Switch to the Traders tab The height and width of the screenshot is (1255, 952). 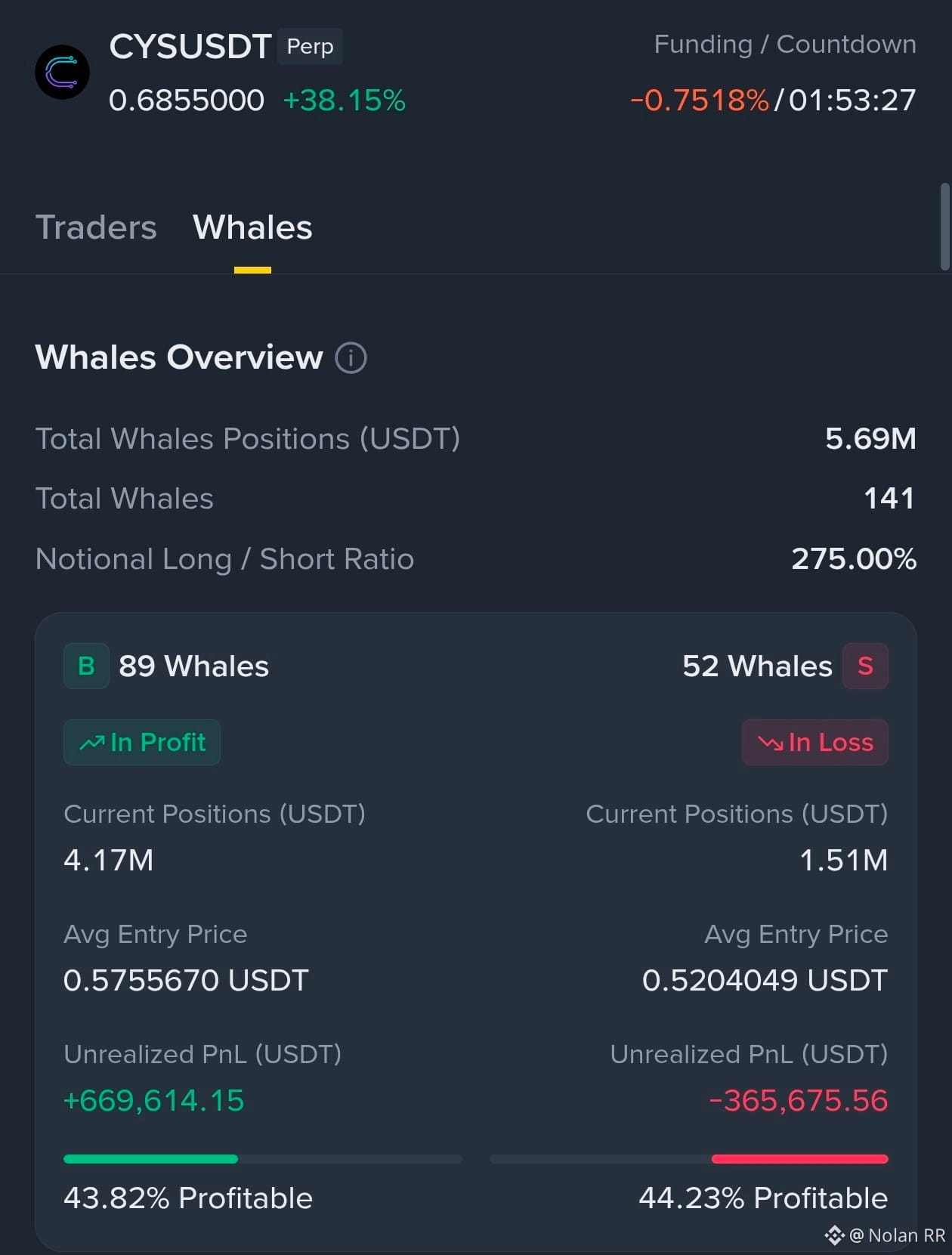[96, 227]
